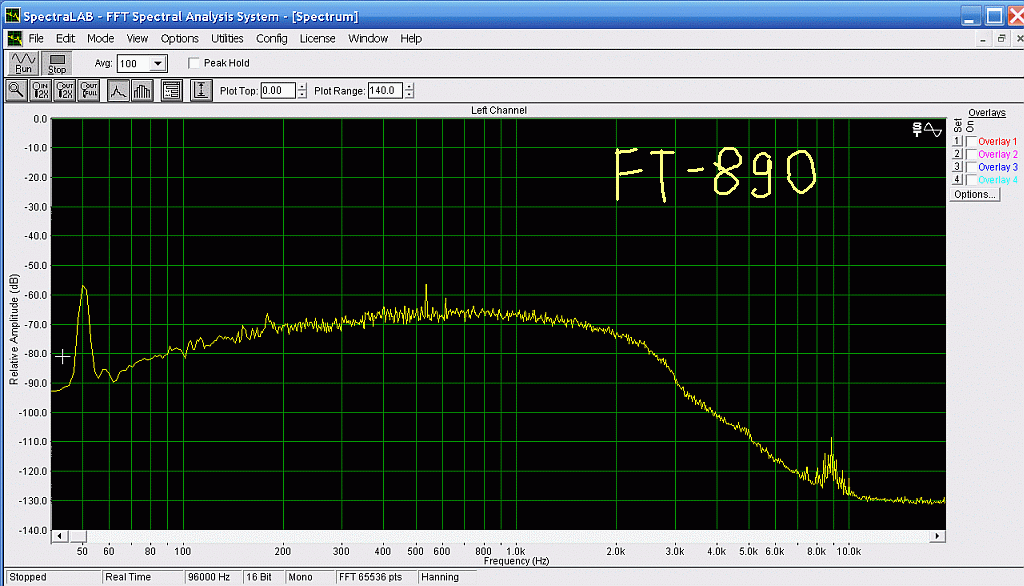1024x586 pixels.
Task: Switch to bar graph display
Action: [x=142, y=91]
